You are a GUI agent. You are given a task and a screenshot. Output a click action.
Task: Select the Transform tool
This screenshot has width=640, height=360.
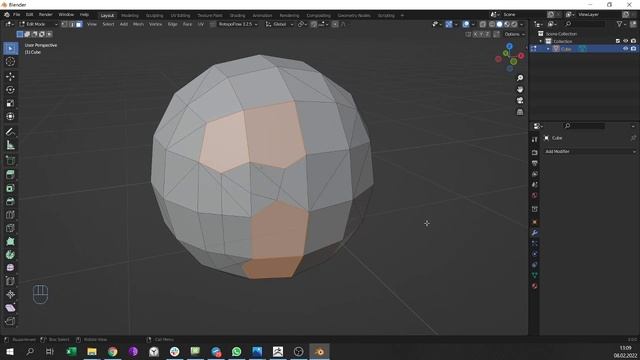(x=10, y=117)
